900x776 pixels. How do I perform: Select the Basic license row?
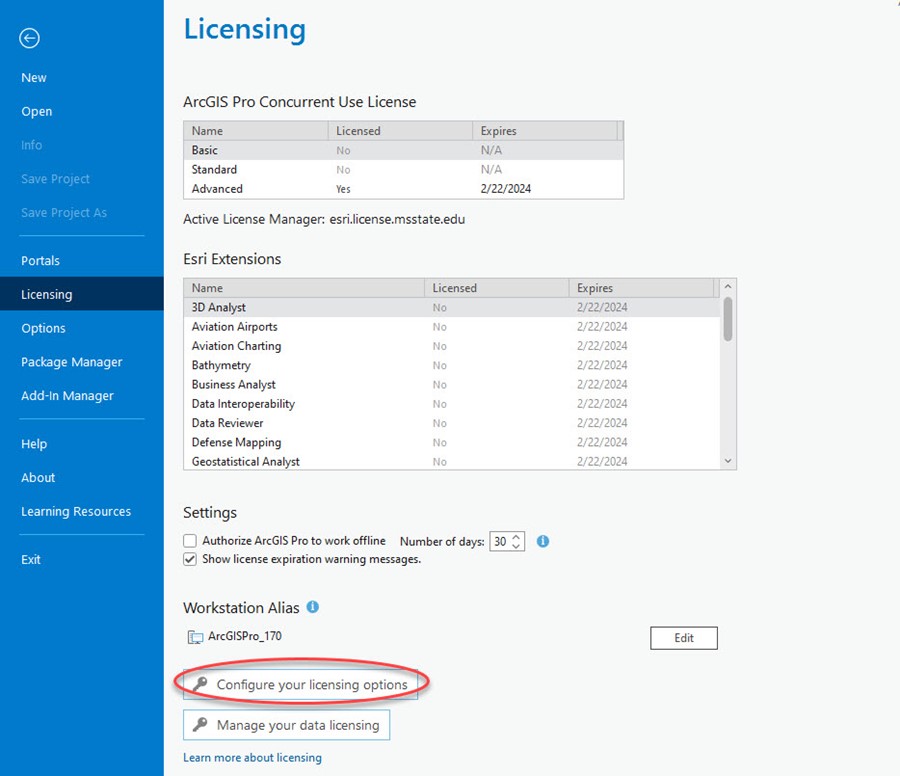pos(404,150)
